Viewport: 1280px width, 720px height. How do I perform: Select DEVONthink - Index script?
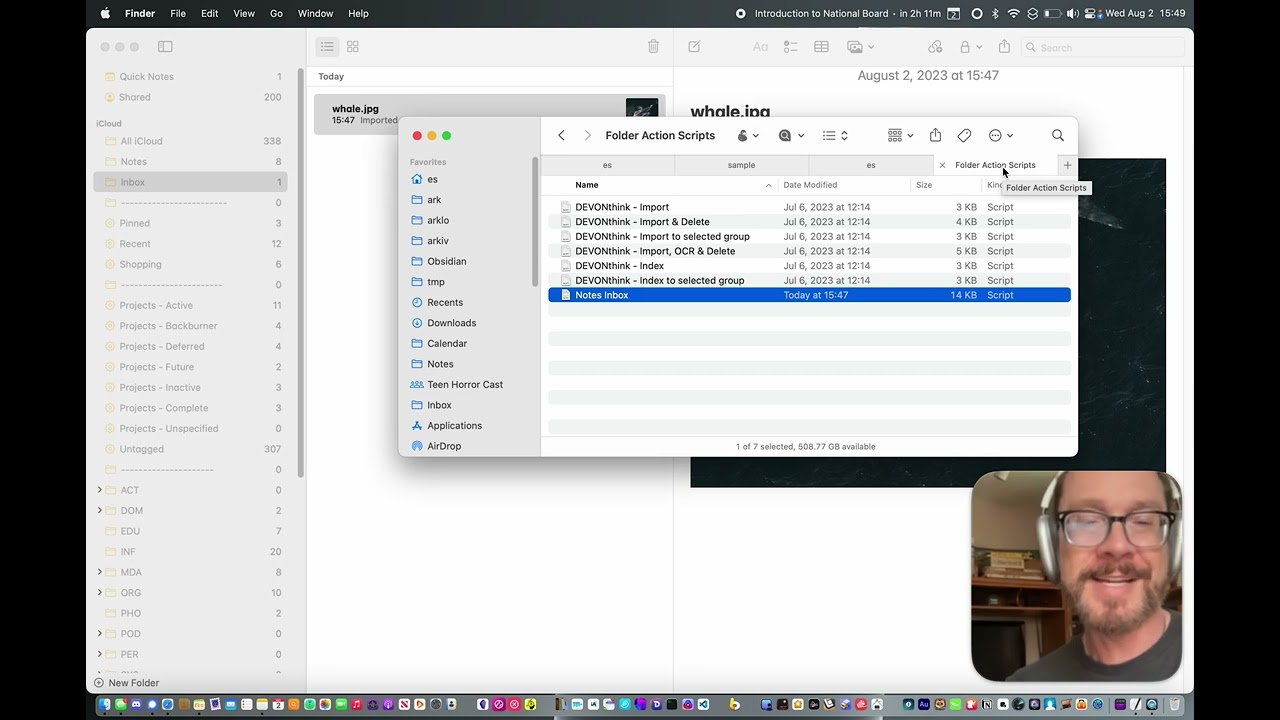click(809, 266)
